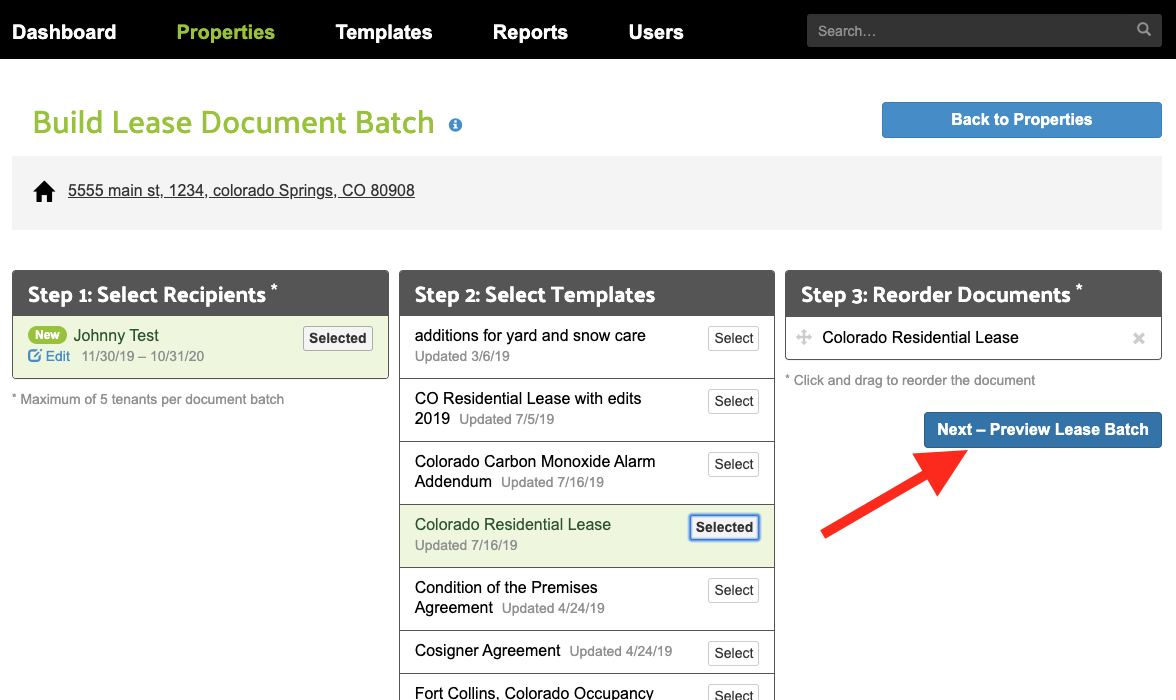Click the search magnifier icon

point(1143,30)
